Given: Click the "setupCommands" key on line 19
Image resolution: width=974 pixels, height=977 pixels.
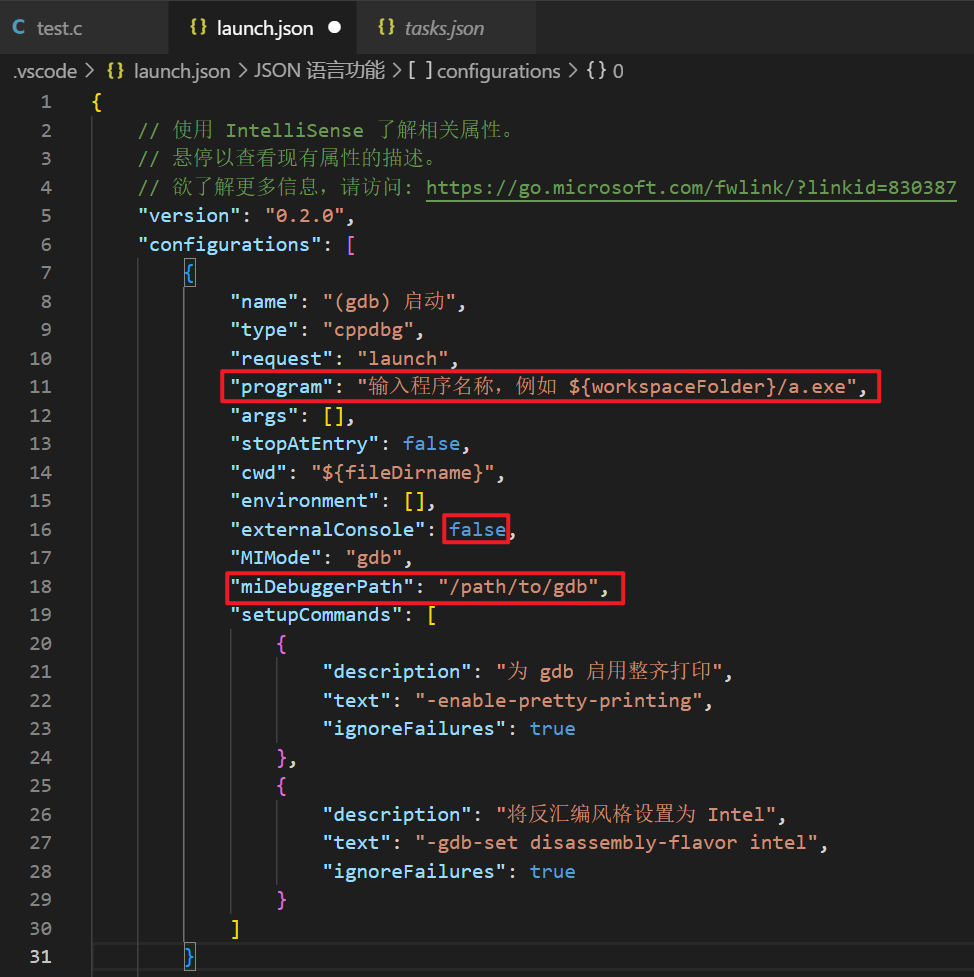Looking at the screenshot, I should pyautogui.click(x=317, y=616).
